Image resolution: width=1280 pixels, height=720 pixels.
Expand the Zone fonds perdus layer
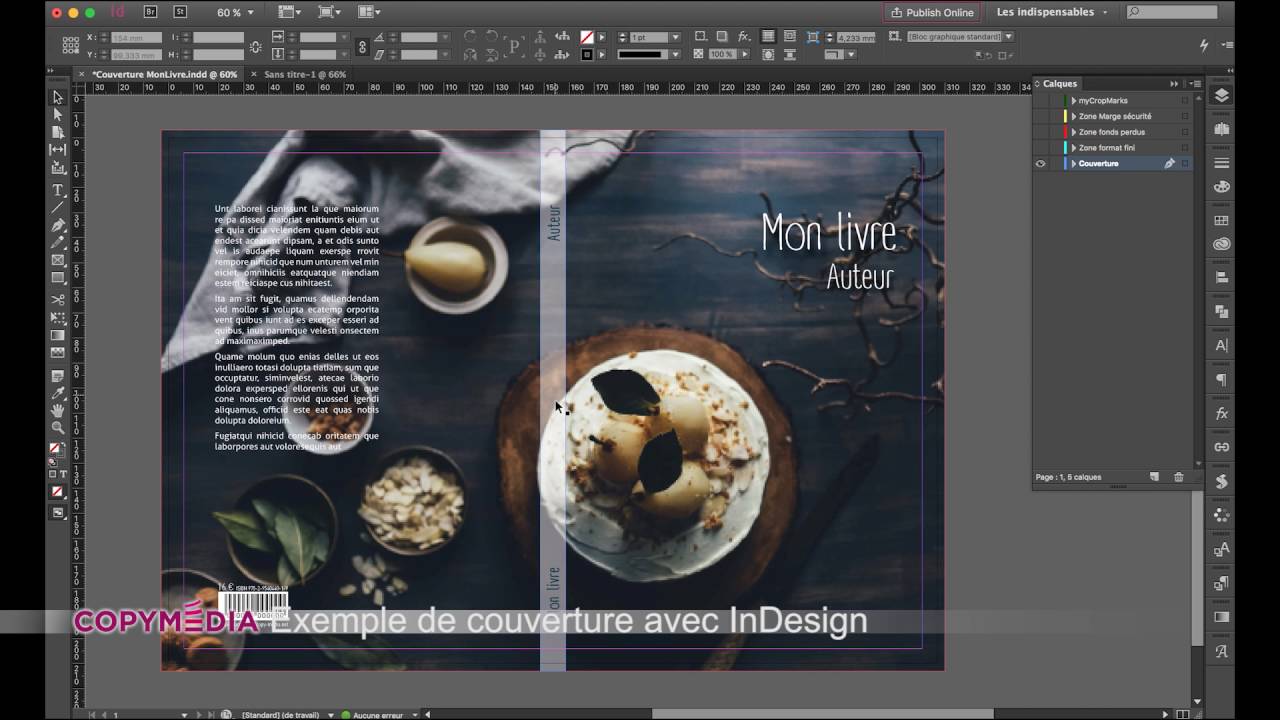coord(1074,132)
